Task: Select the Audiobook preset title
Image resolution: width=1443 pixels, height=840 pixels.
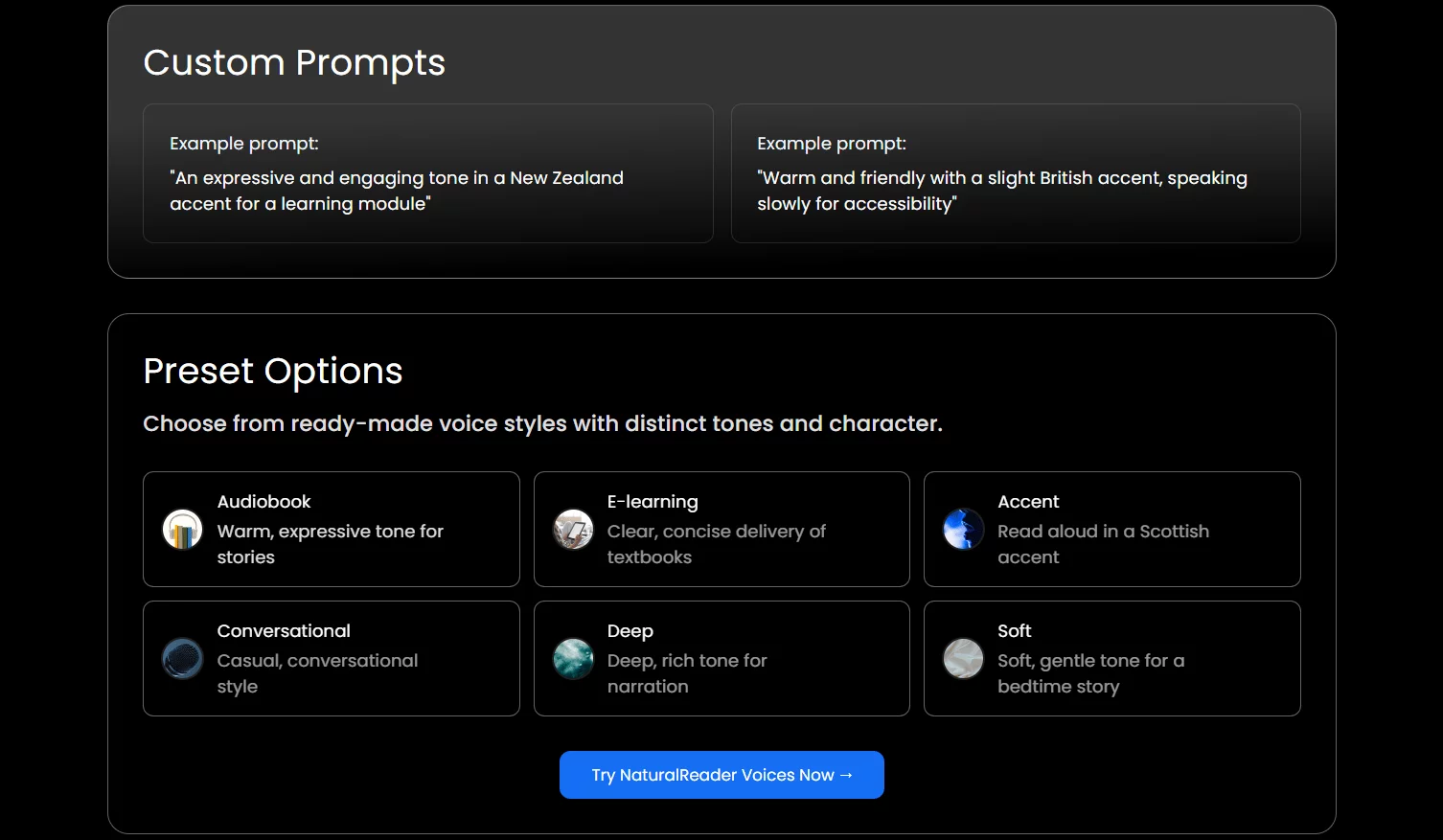Action: [263, 502]
